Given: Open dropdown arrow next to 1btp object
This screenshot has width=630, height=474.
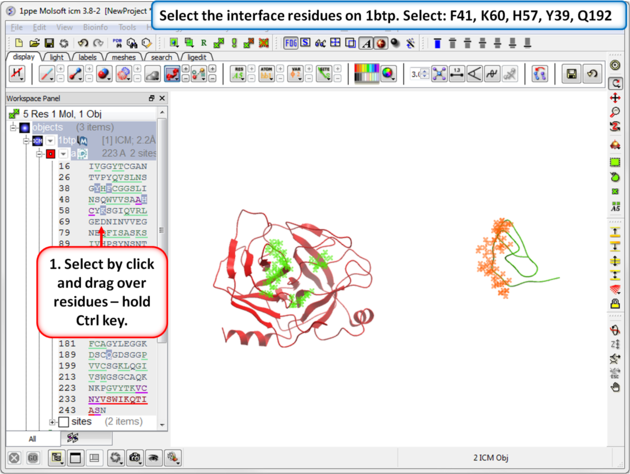Looking at the screenshot, I should point(50,141).
